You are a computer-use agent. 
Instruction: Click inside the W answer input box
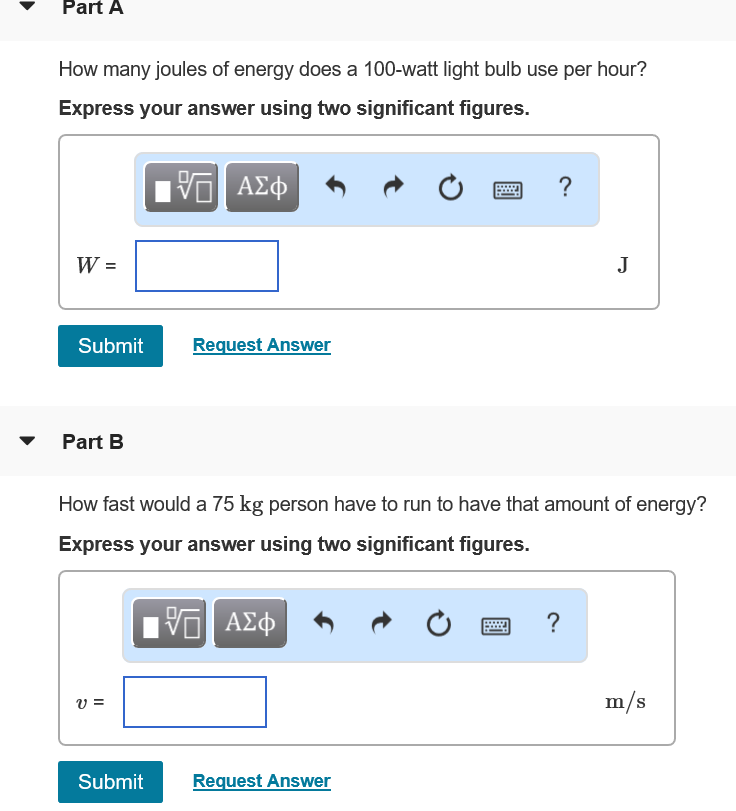[x=206, y=265]
